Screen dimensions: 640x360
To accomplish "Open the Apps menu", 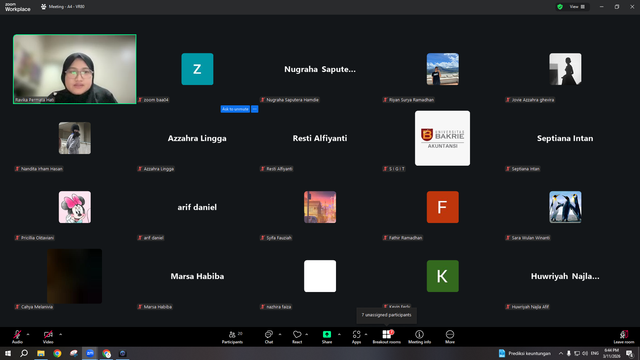I will [356, 337].
